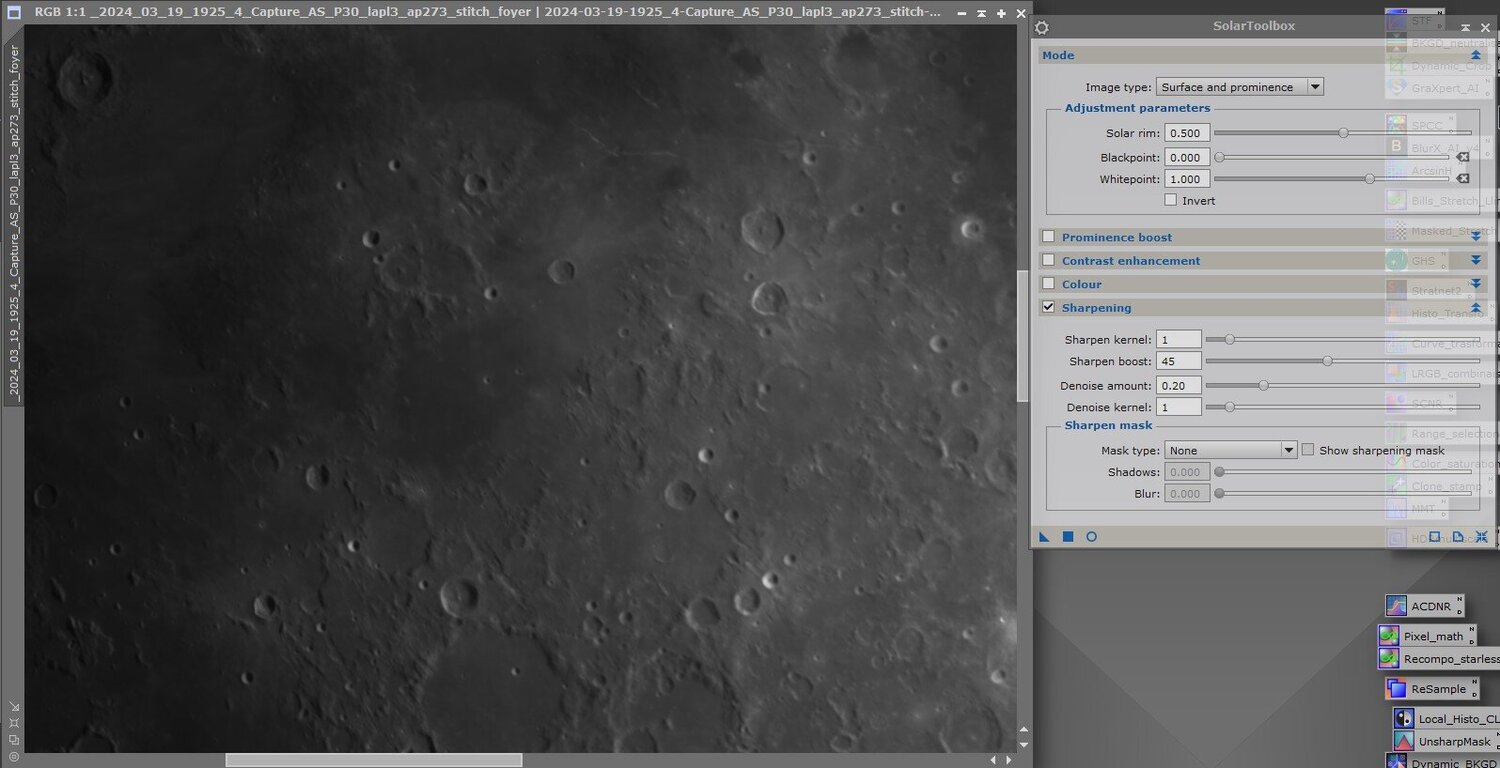This screenshot has height=768, width=1500.
Task: Reset the Blackpoint slider value
Action: coord(1462,157)
